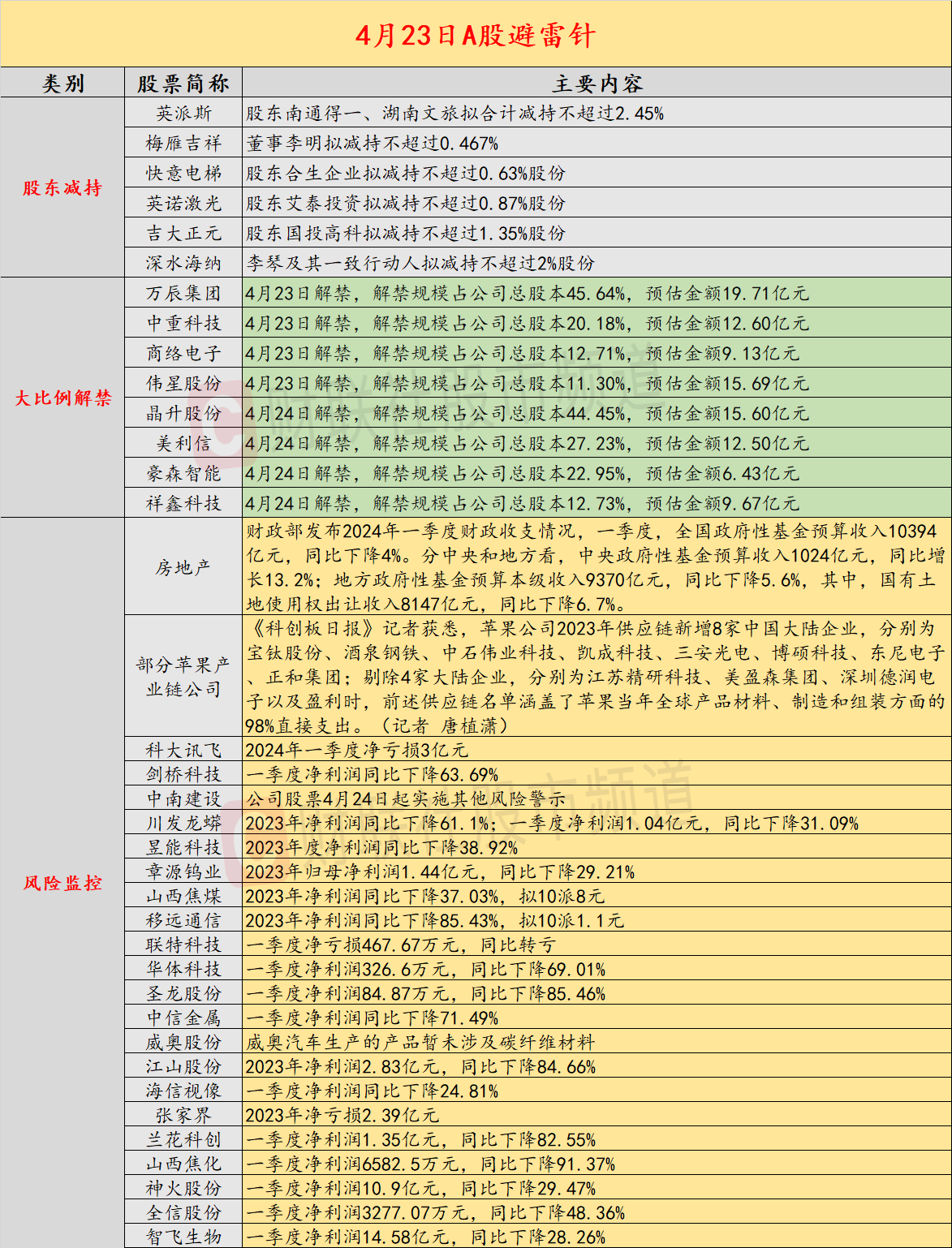The image size is (952, 1248).
Task: Select the 房地产 name cell
Action: coord(183,566)
